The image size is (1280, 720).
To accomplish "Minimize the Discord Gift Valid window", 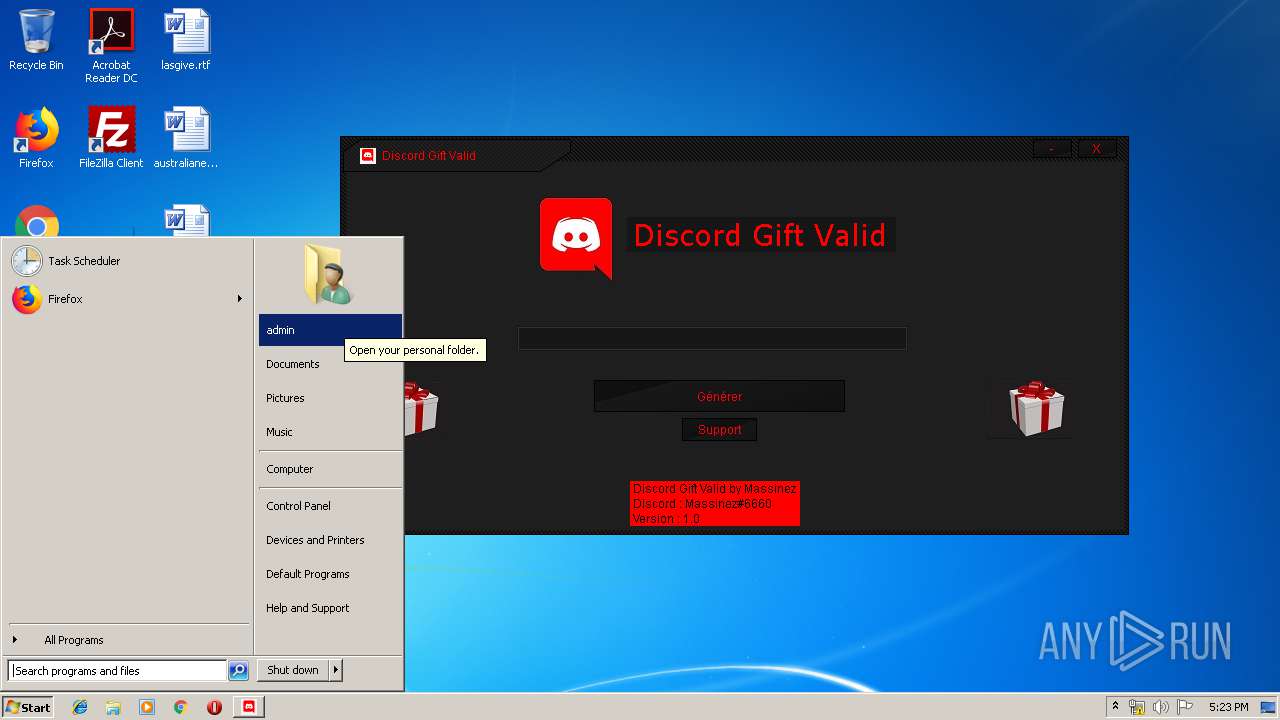I will click(1052, 149).
